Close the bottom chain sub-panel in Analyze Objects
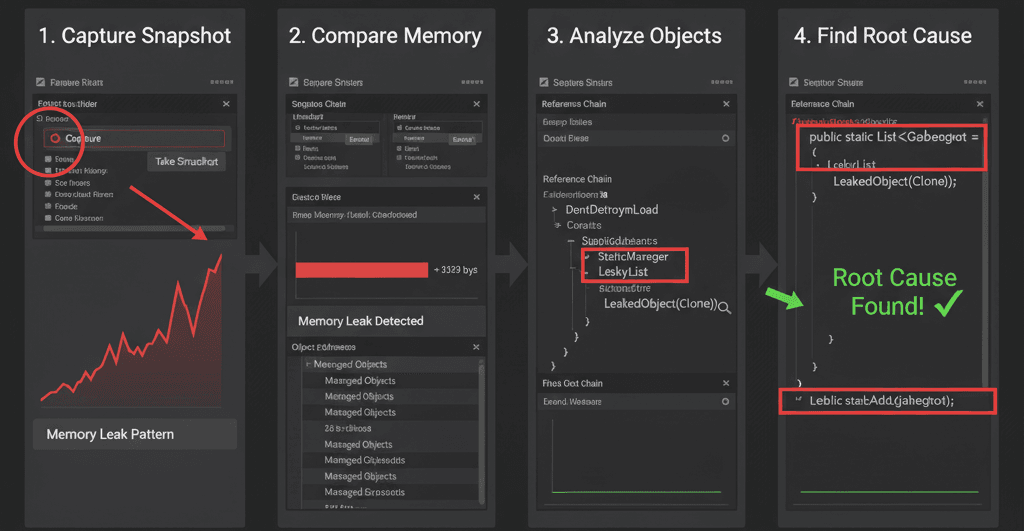1024x531 pixels. tap(726, 383)
